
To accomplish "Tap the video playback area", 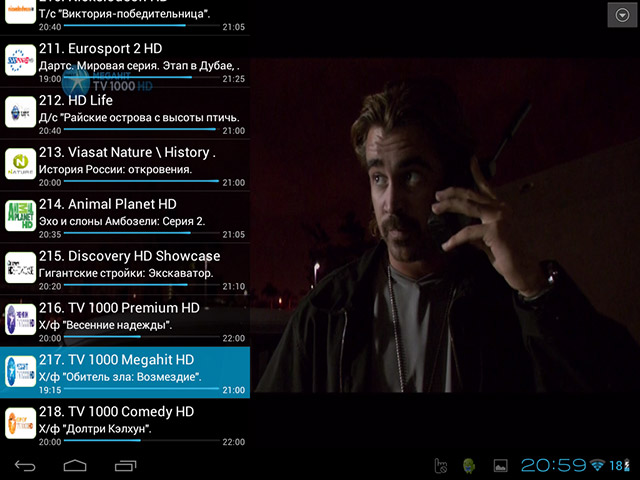I will pyautogui.click(x=444, y=225).
